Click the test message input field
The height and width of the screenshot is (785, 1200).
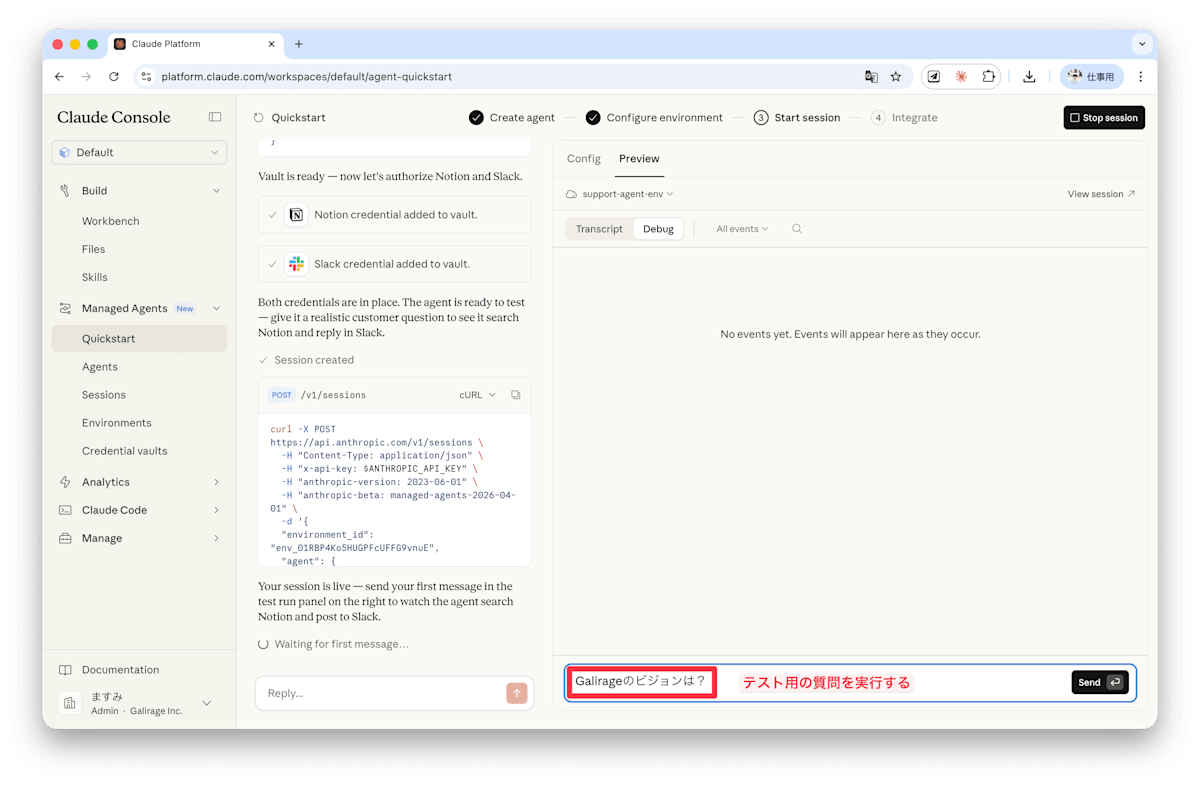pos(850,682)
